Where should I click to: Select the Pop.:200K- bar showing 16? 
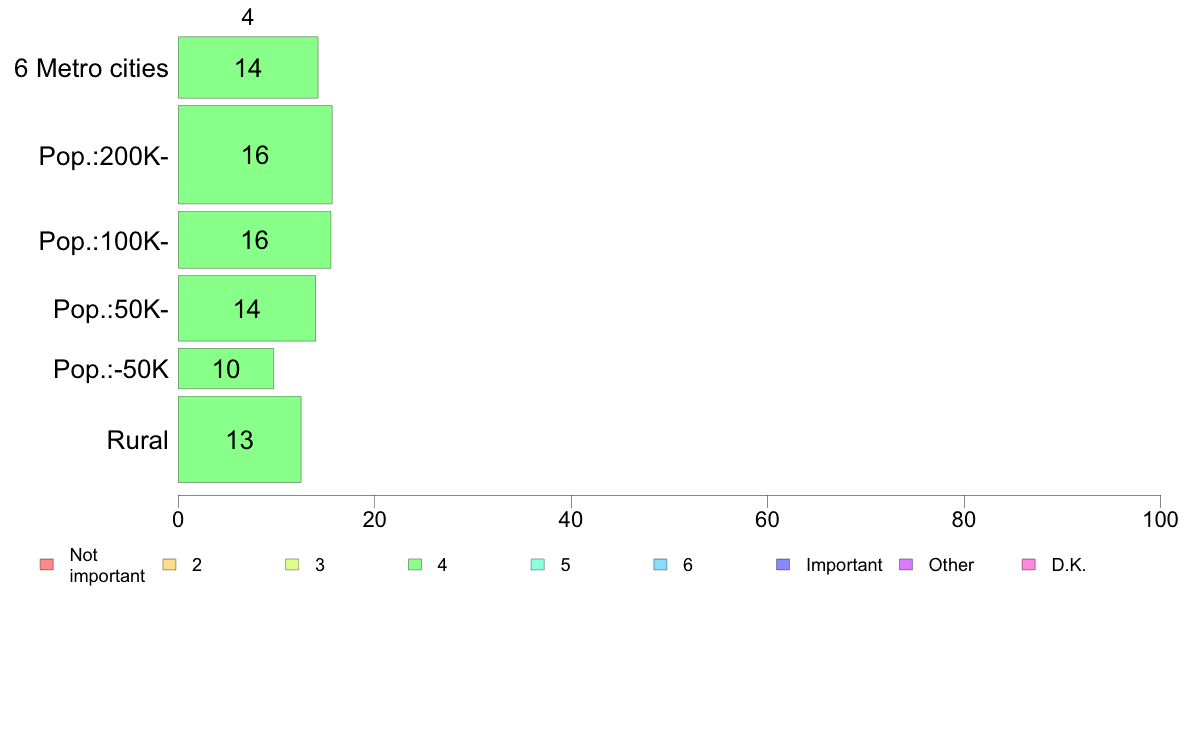pyautogui.click(x=255, y=155)
